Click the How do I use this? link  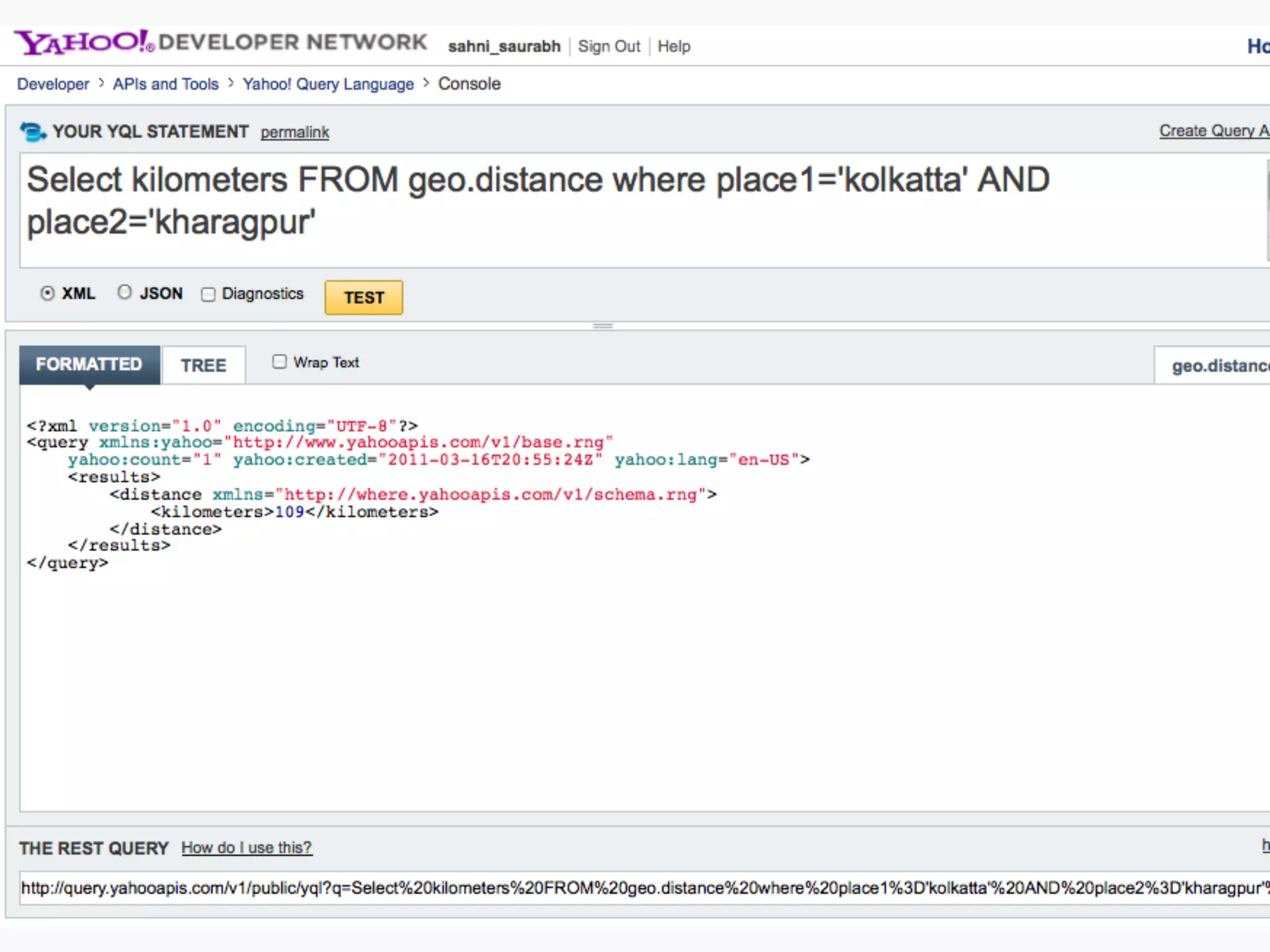click(246, 847)
